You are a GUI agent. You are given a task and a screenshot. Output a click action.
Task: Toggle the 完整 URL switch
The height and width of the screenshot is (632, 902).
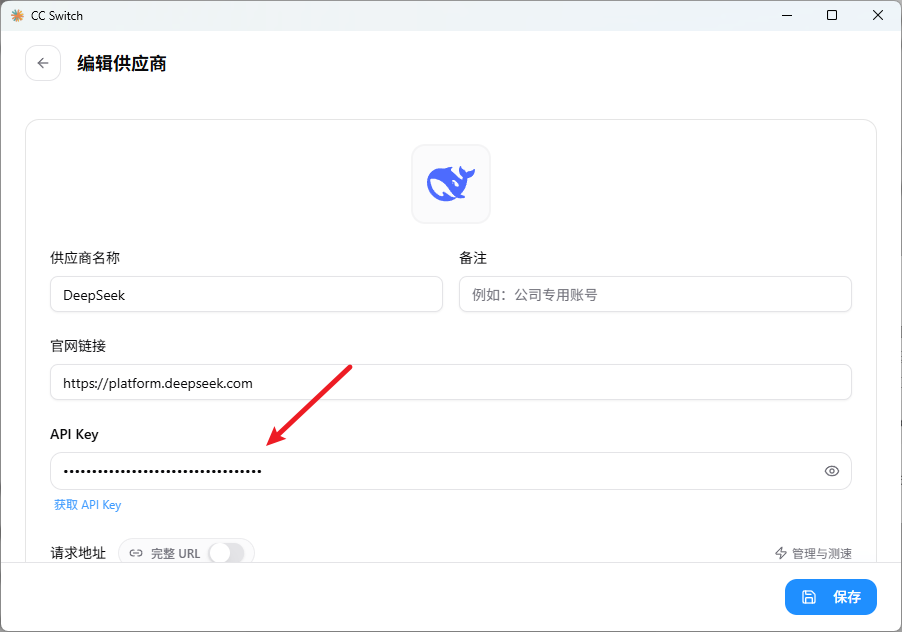click(x=227, y=553)
